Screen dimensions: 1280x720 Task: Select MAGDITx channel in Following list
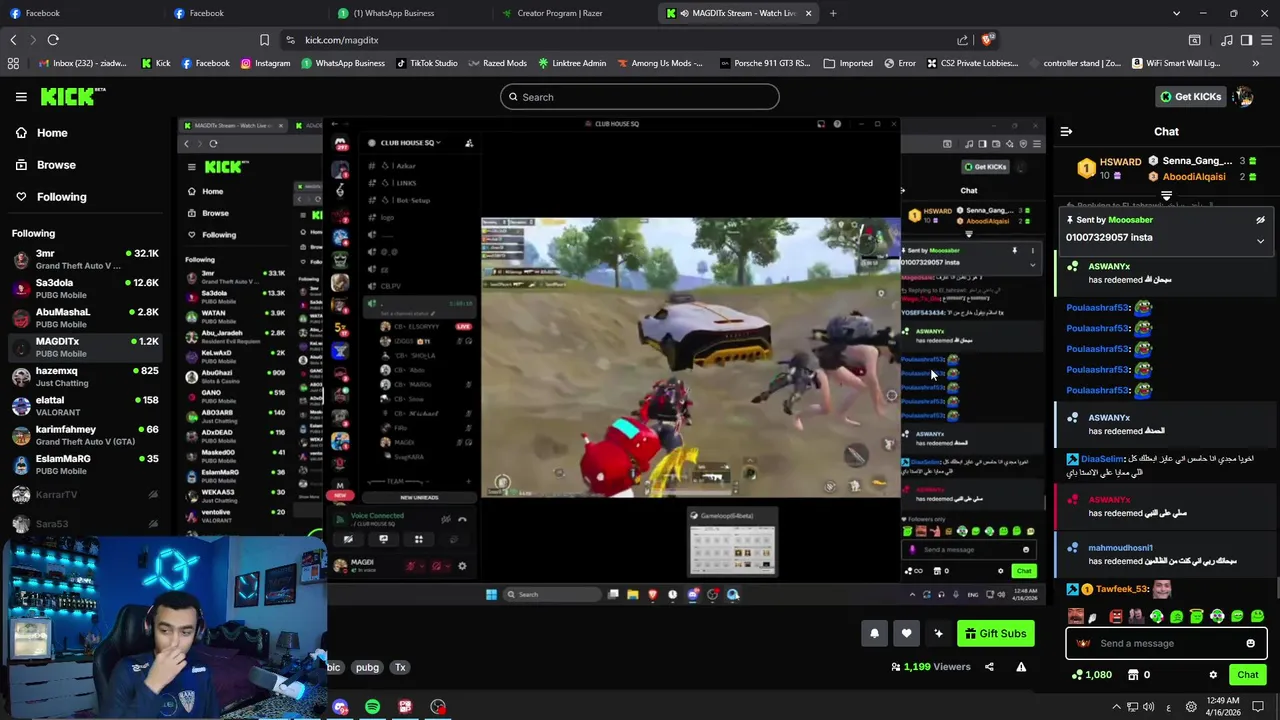85,346
